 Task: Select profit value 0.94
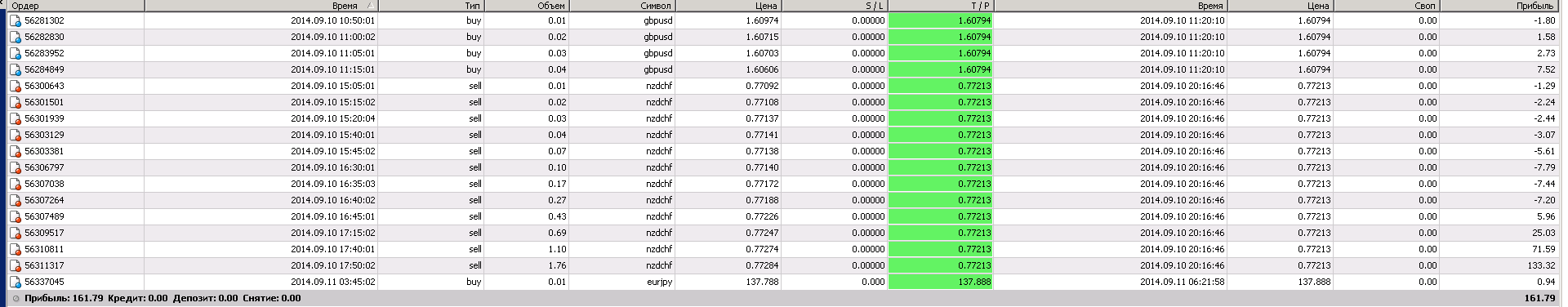1546,282
